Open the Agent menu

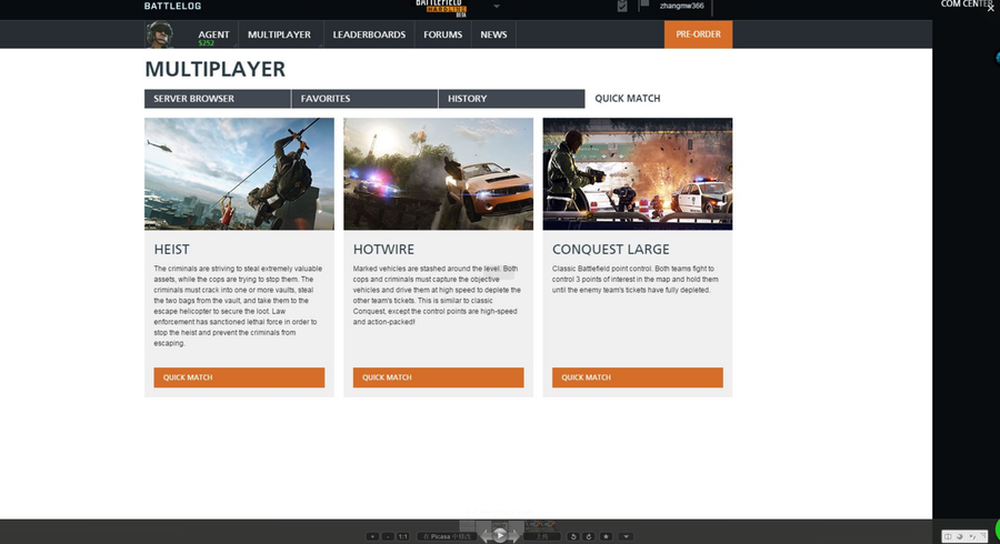[x=214, y=34]
